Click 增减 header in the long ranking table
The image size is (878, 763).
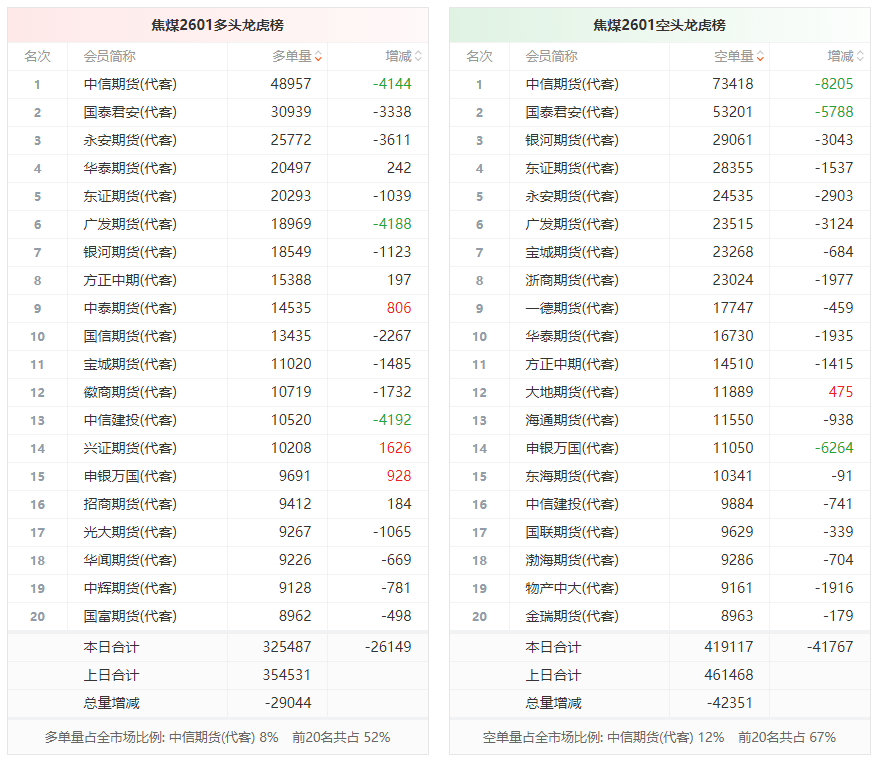point(399,57)
